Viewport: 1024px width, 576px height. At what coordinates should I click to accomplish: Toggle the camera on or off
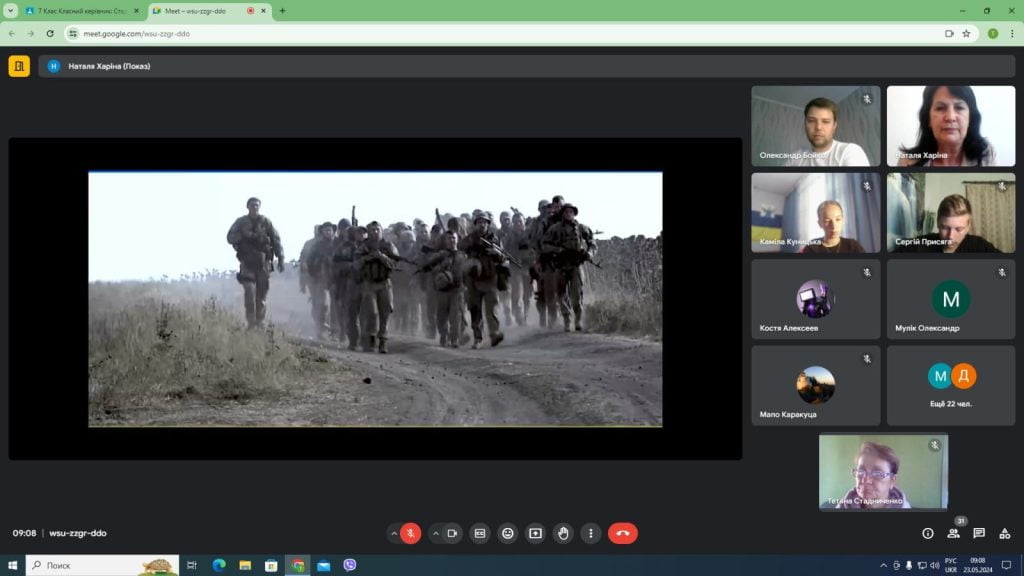(x=452, y=534)
